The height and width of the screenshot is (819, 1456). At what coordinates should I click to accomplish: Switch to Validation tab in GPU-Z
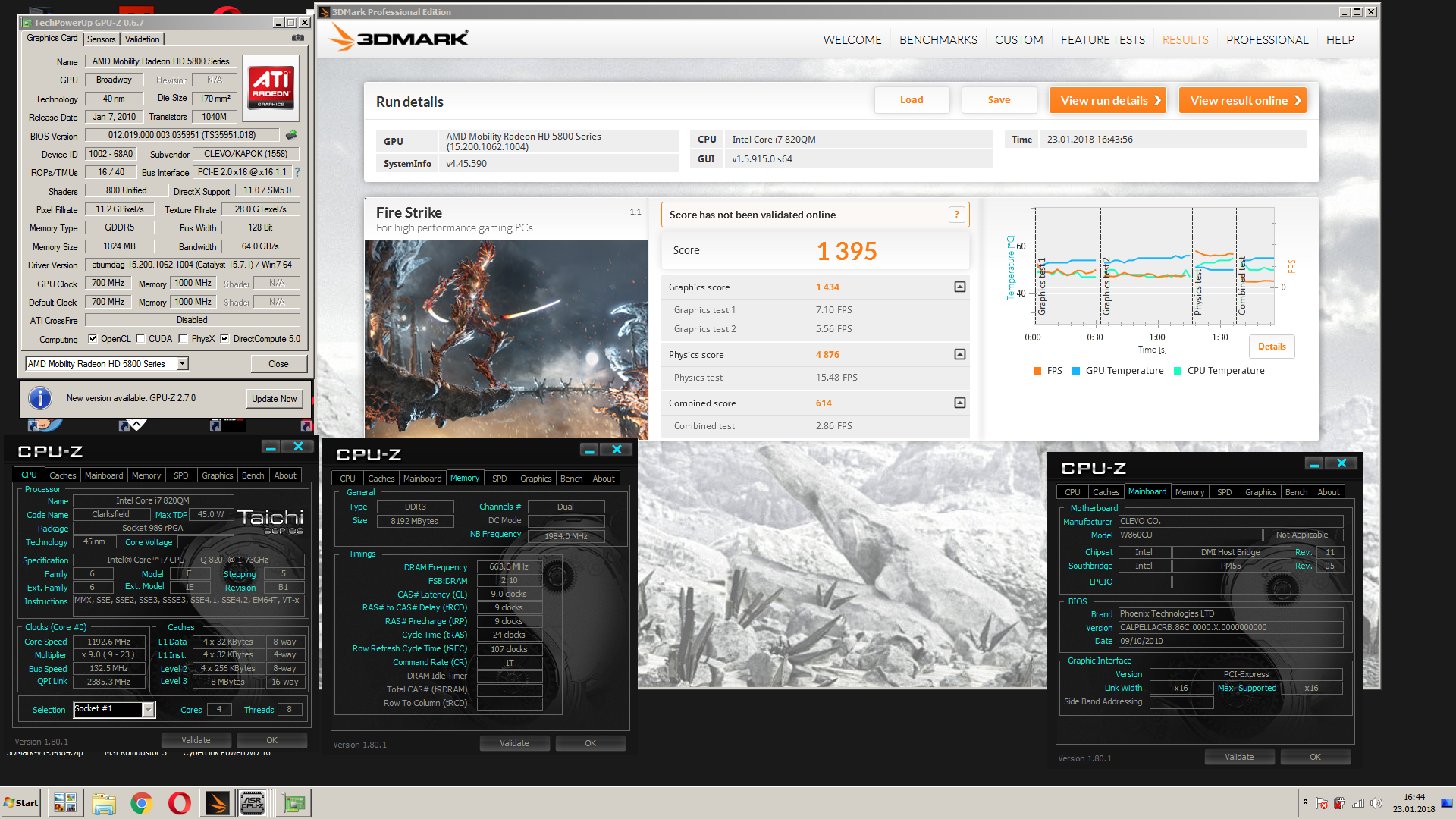pyautogui.click(x=143, y=39)
